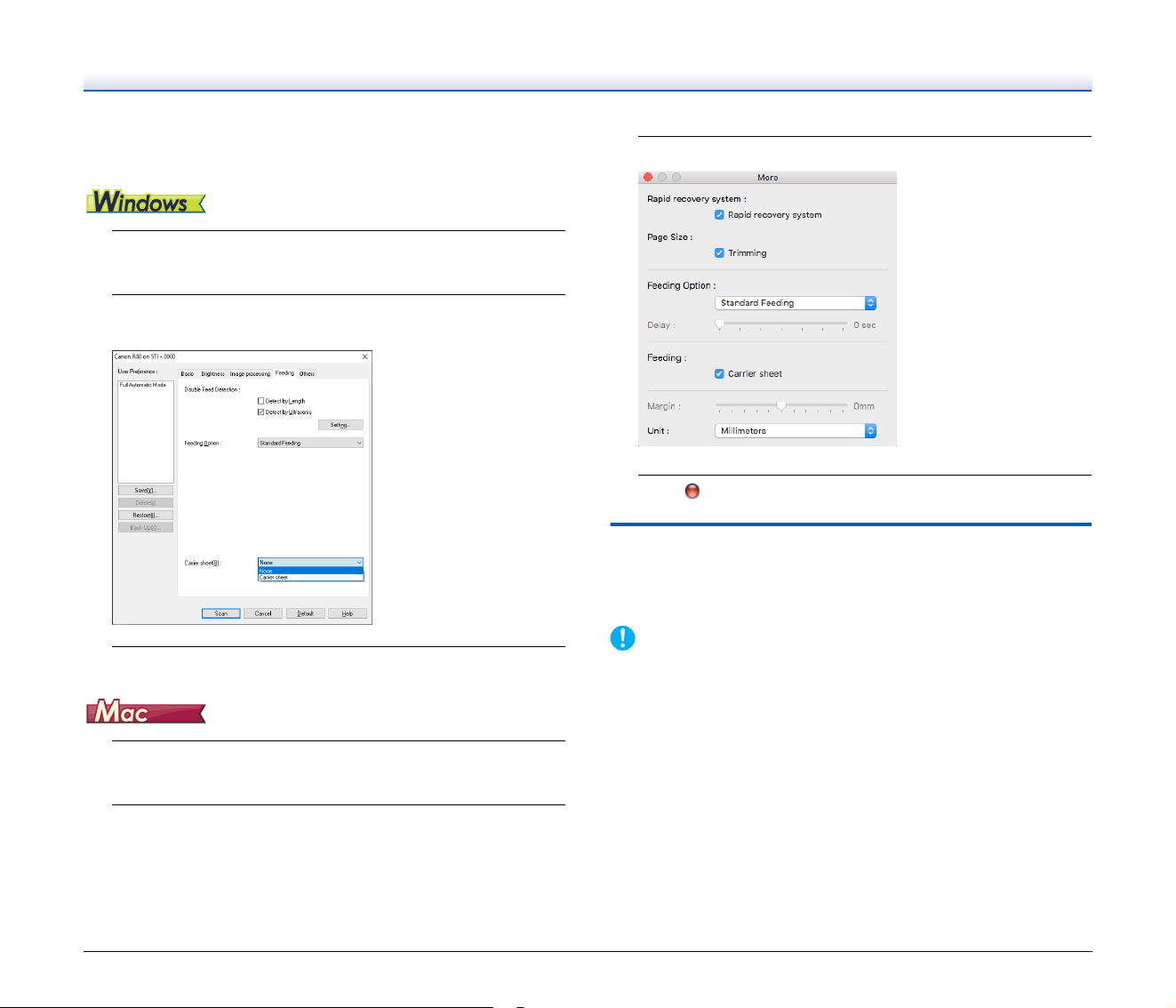Click the Canon R40 on STI title text
Image resolution: width=1176 pixels, height=1008 pixels.
145,356
